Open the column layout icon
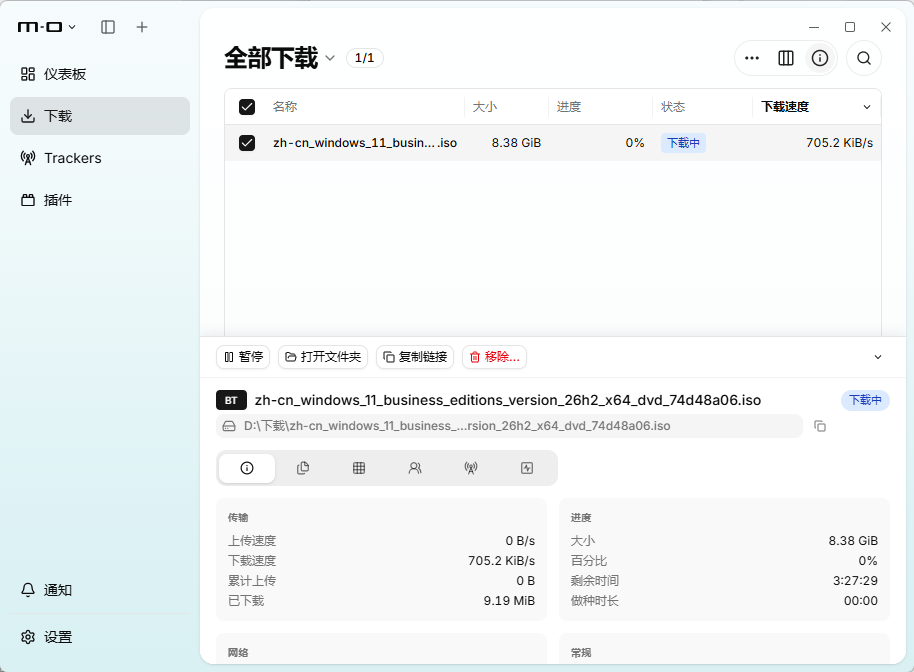 (x=786, y=58)
